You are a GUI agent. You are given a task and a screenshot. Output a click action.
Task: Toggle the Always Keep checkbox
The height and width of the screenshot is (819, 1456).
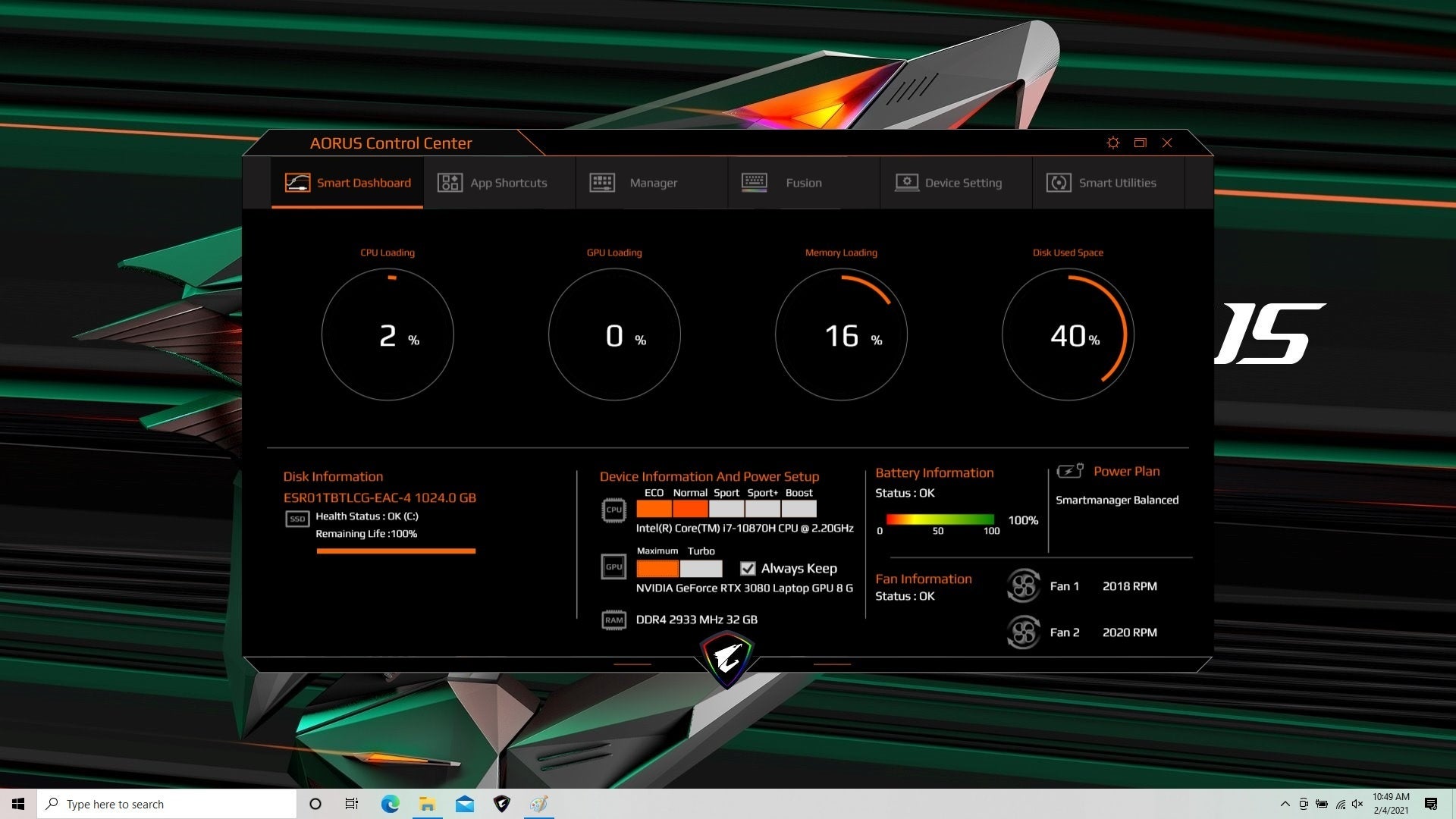(x=748, y=568)
